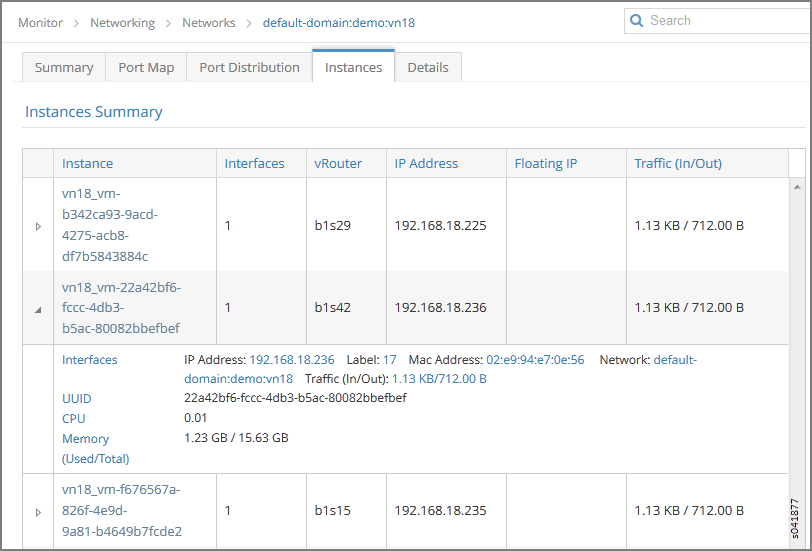The width and height of the screenshot is (812, 551).
Task: Open Networks breadcrumb link
Action: pyautogui.click(x=209, y=22)
